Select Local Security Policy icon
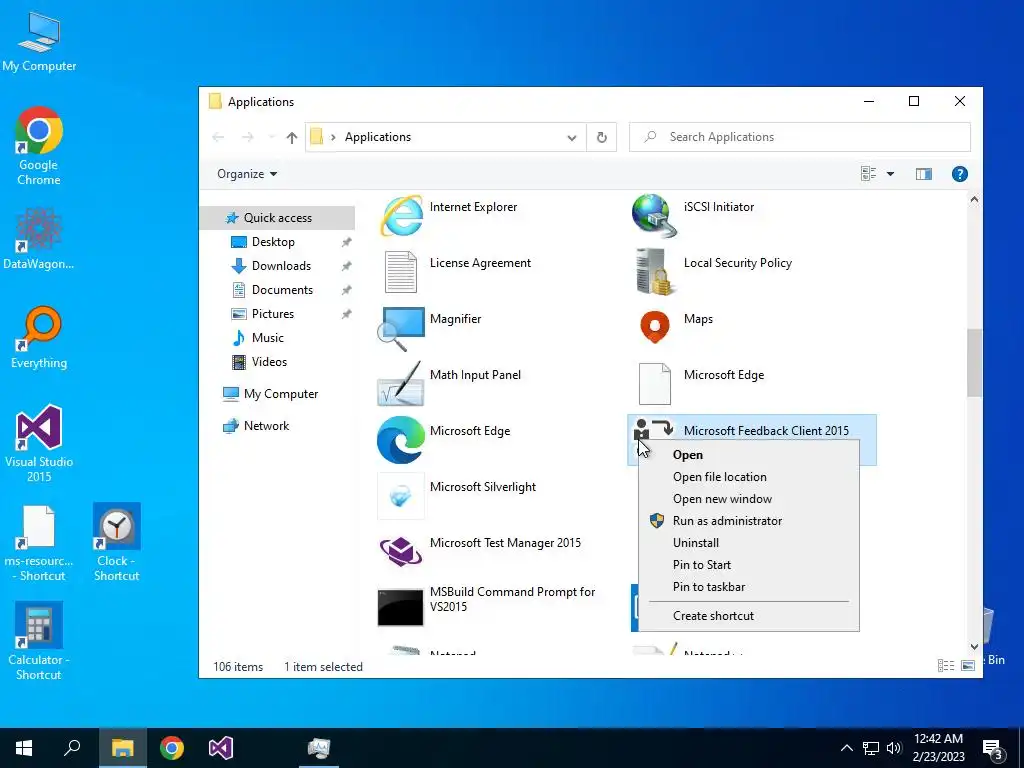The height and width of the screenshot is (768, 1024). [654, 272]
